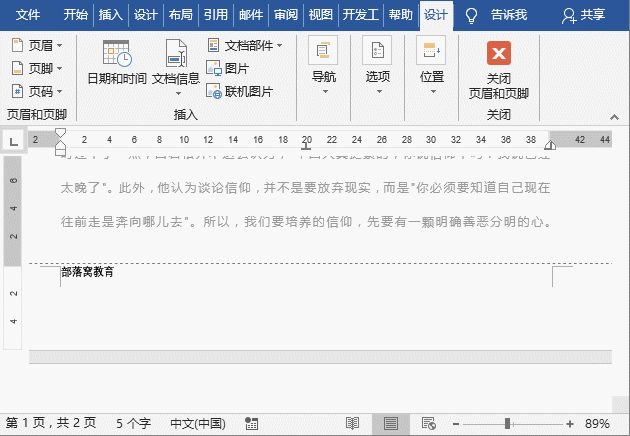The width and height of the screenshot is (630, 436).
Task: Insert 日期和时间 date and time
Action: click(x=117, y=62)
